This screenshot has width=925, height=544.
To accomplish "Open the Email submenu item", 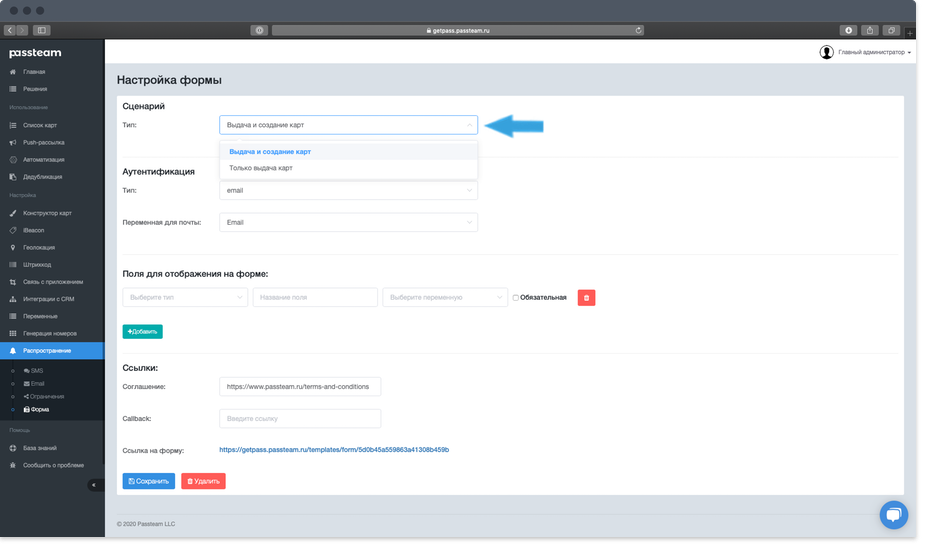I will 34,384.
